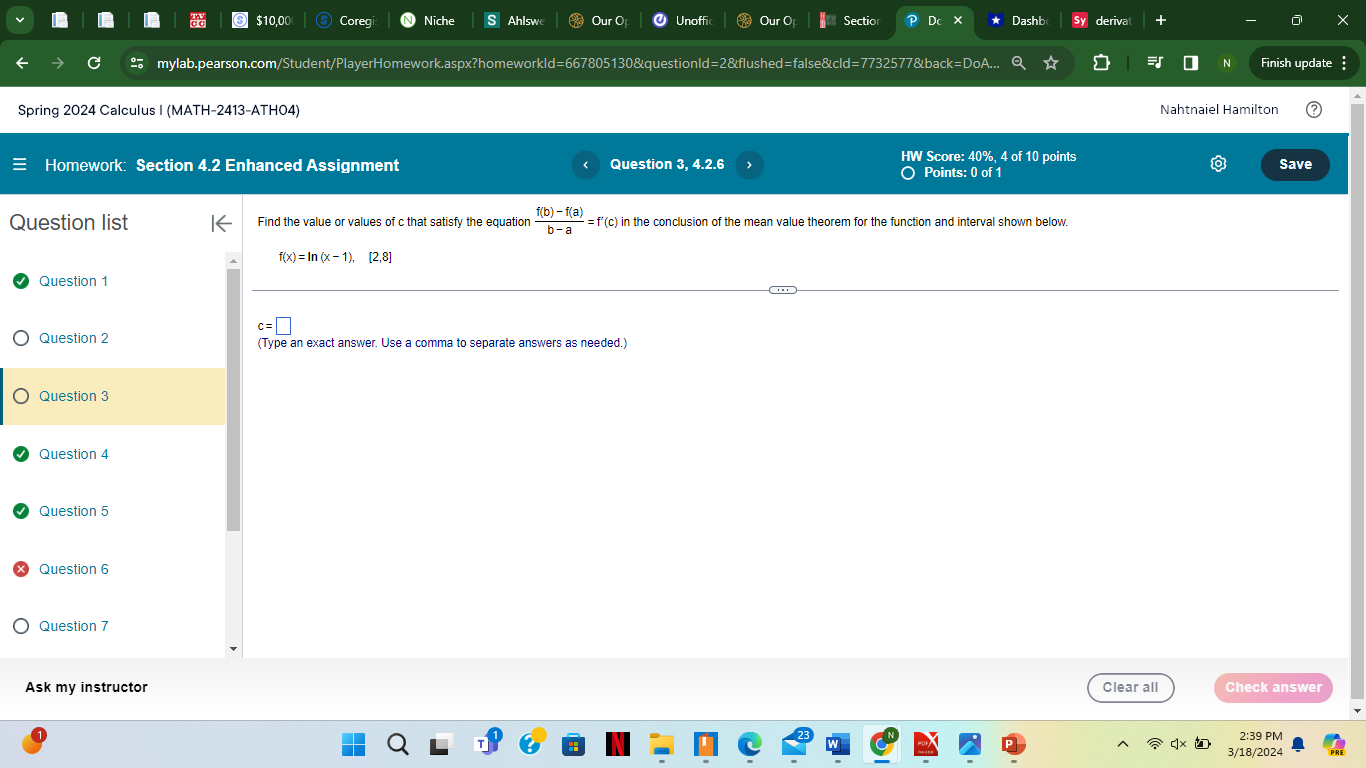Collapse the Question list panel

point(221,223)
